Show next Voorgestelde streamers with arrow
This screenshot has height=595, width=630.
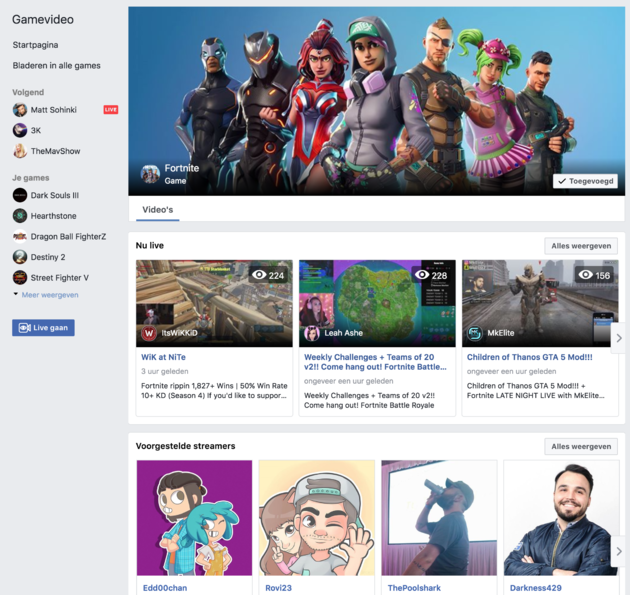(619, 552)
